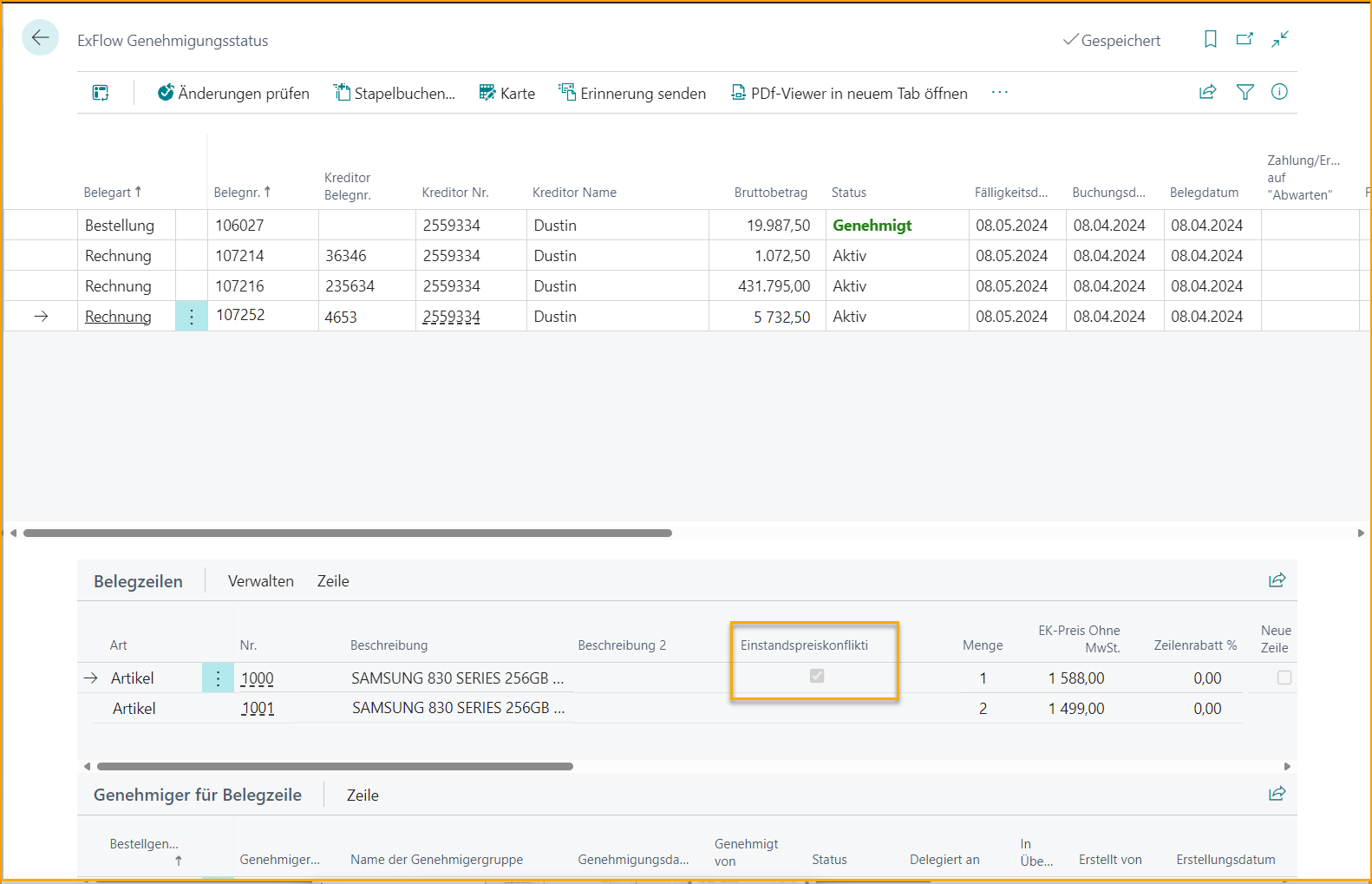Check the Neue Zeile checkbox for item 1000
The image size is (1372, 884).
tap(1284, 678)
